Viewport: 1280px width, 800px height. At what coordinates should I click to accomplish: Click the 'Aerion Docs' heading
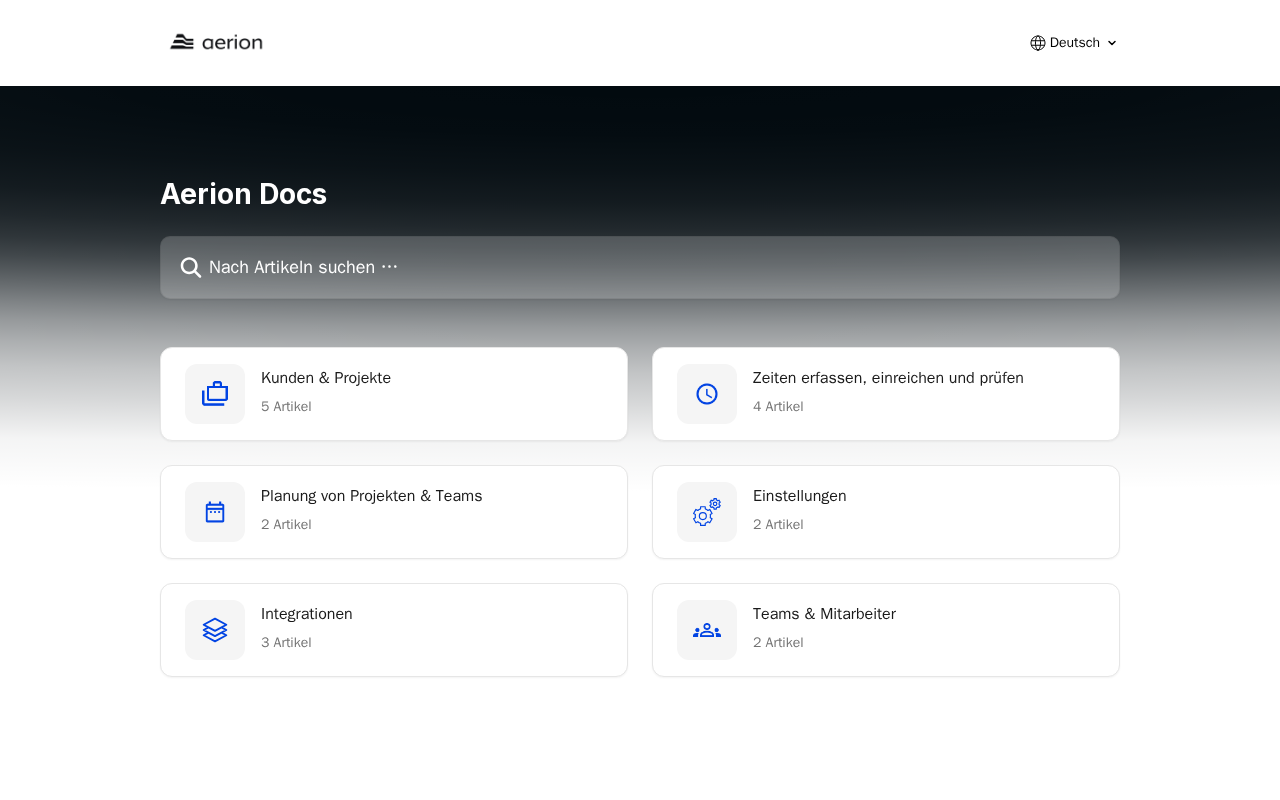click(243, 194)
